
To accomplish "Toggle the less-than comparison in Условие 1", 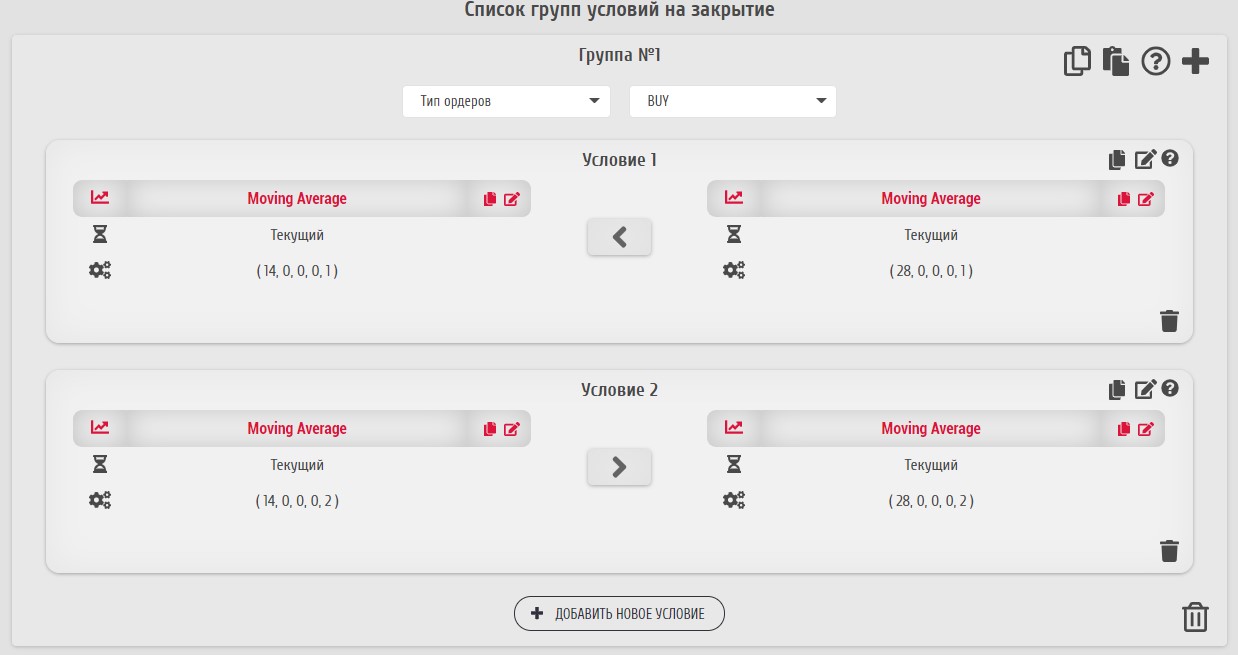I will pyautogui.click(x=619, y=237).
